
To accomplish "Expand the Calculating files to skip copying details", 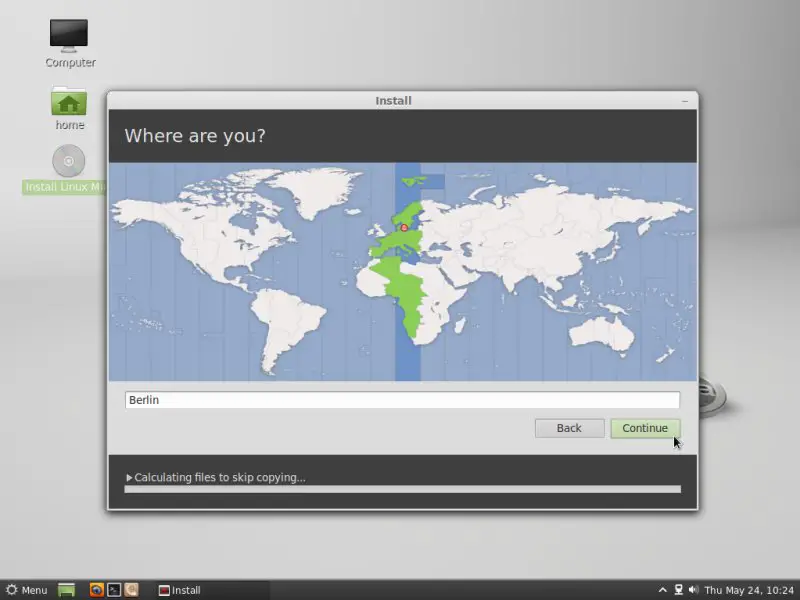I will [x=129, y=478].
